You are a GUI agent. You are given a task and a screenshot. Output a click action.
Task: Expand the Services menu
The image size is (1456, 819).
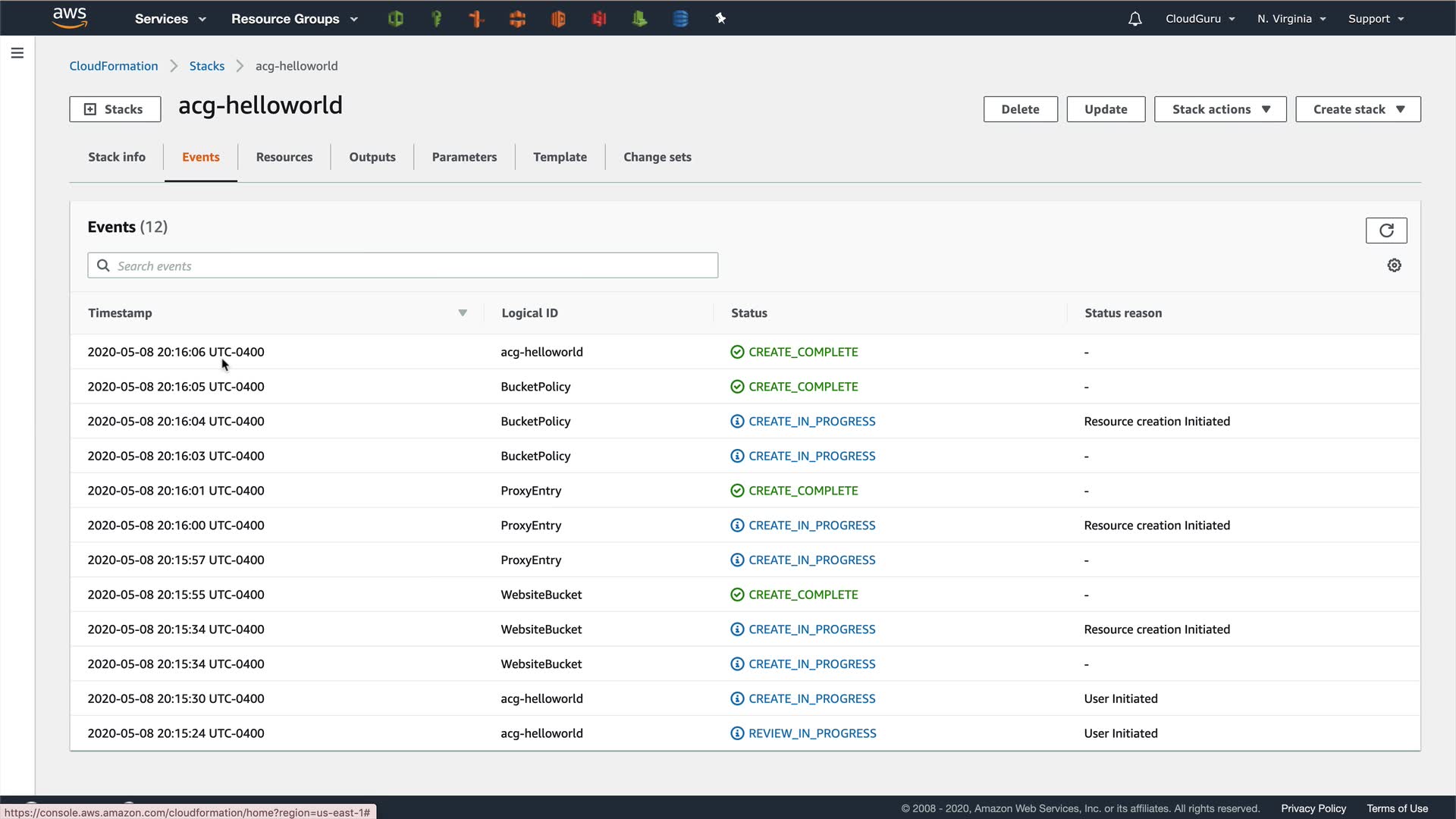coord(170,19)
